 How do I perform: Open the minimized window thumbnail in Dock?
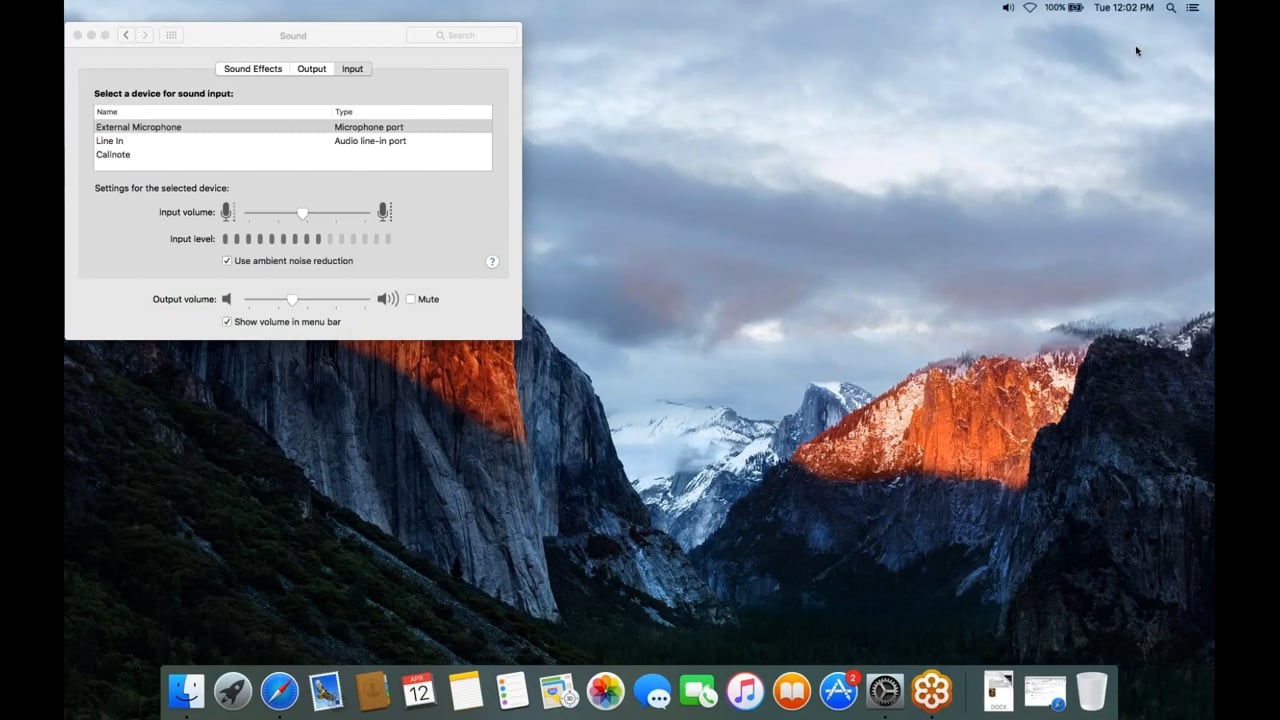1045,691
